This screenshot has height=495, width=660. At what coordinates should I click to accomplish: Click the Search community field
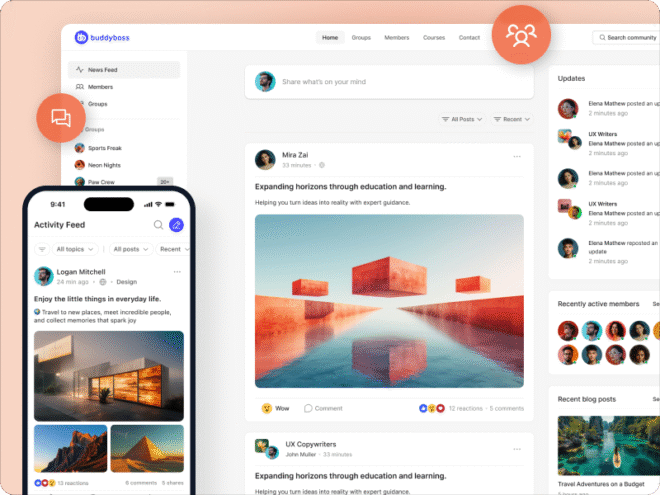click(626, 37)
